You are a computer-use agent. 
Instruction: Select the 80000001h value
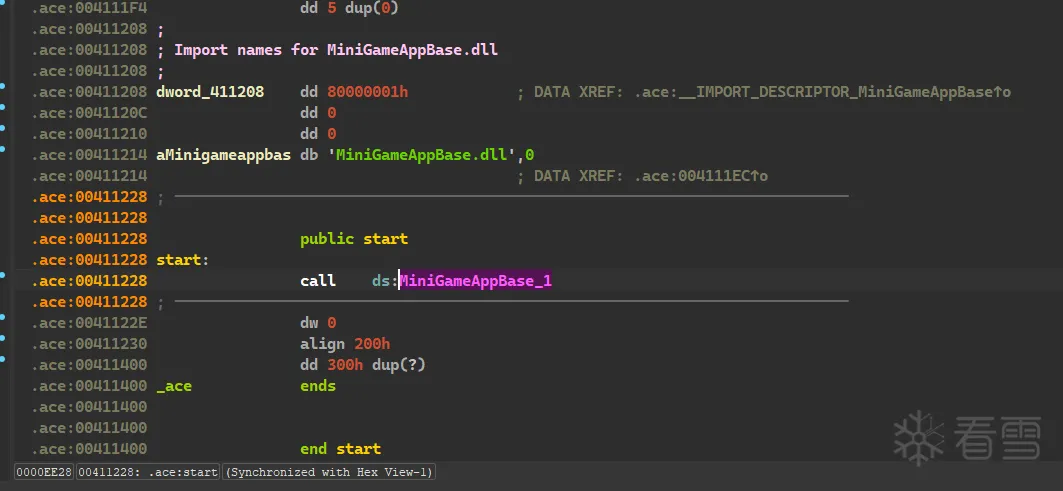(x=367, y=92)
